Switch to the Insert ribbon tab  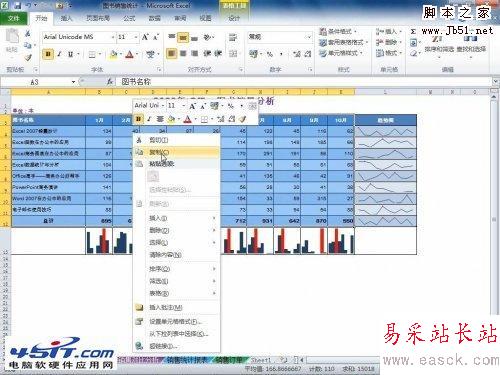pos(66,18)
